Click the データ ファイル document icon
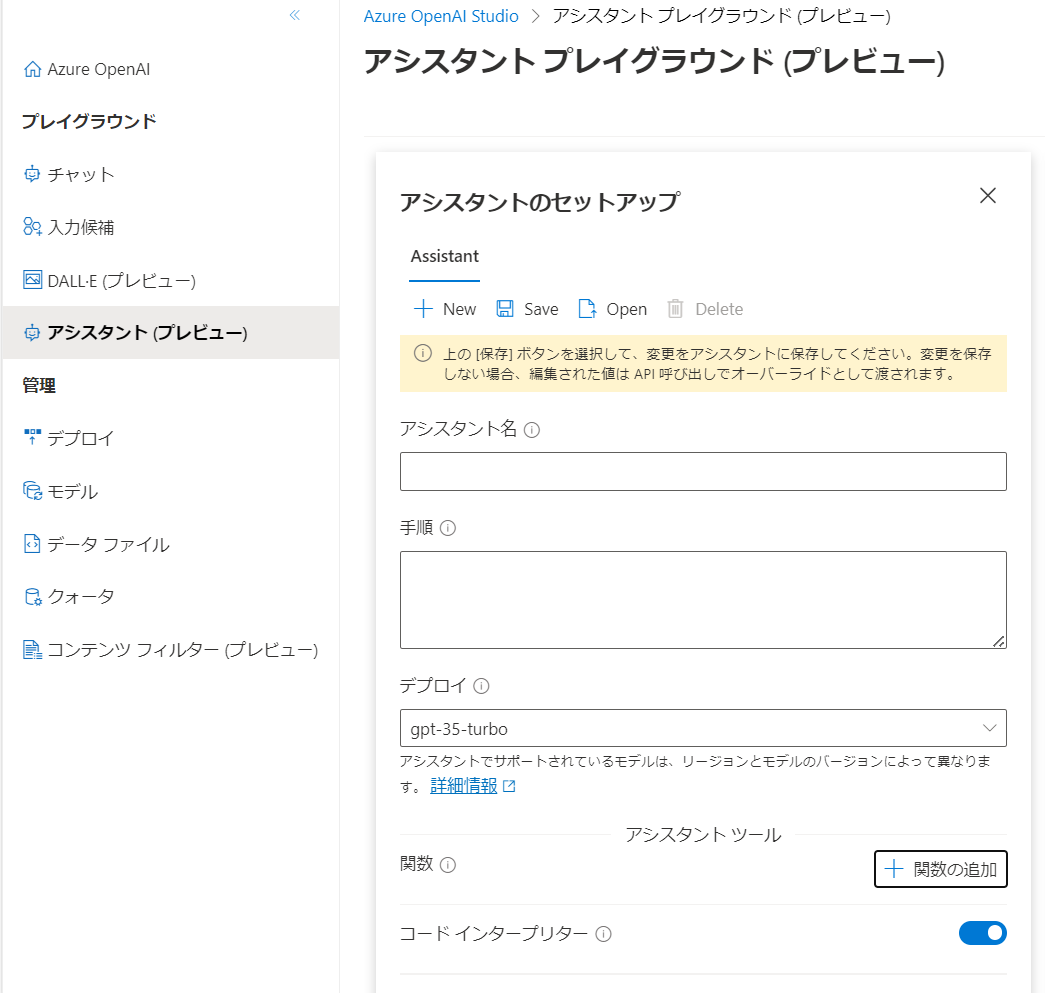Image resolution: width=1045 pixels, height=993 pixels. tap(32, 544)
